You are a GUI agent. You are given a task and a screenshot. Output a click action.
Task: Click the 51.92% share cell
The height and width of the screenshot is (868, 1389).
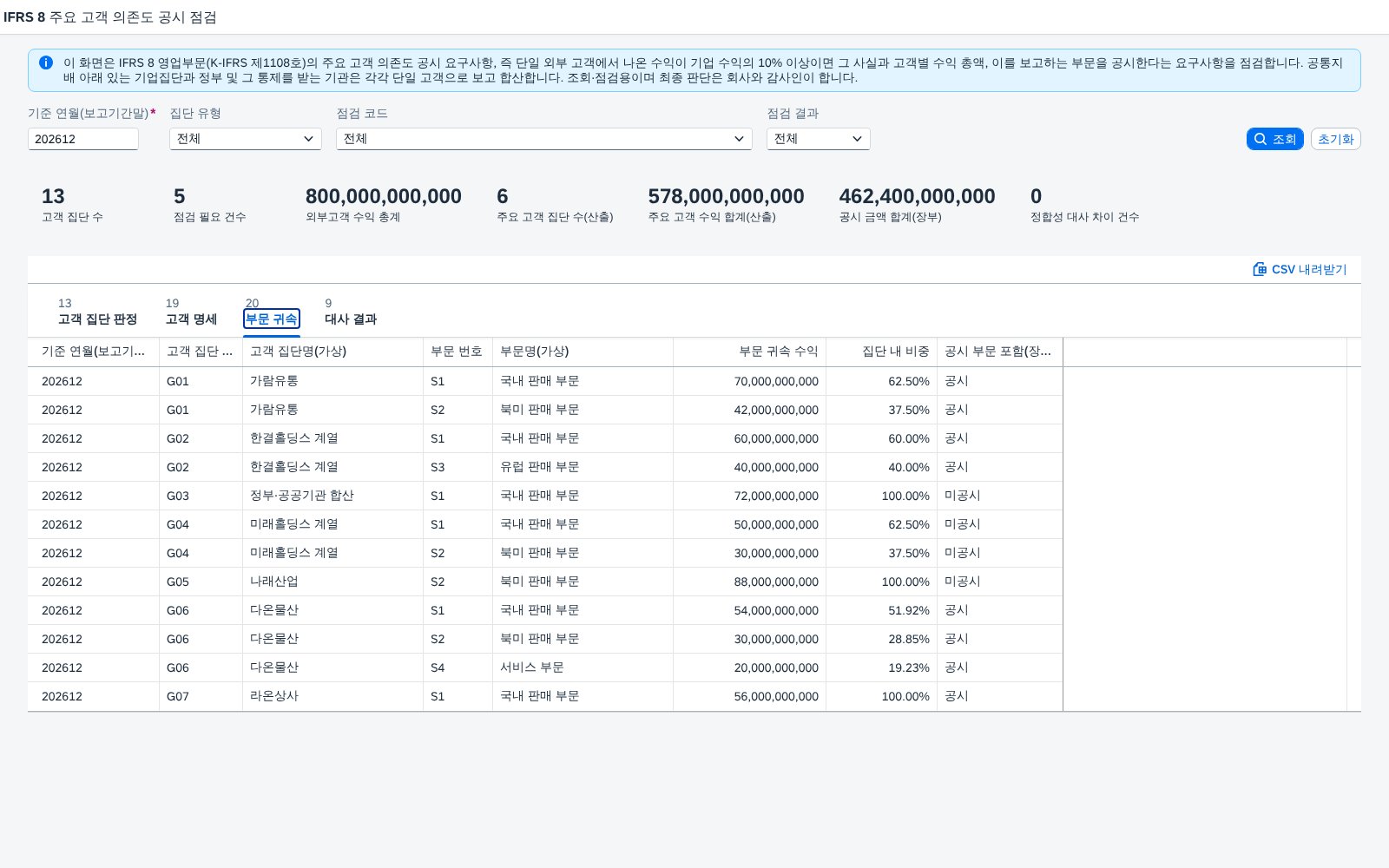[882, 610]
